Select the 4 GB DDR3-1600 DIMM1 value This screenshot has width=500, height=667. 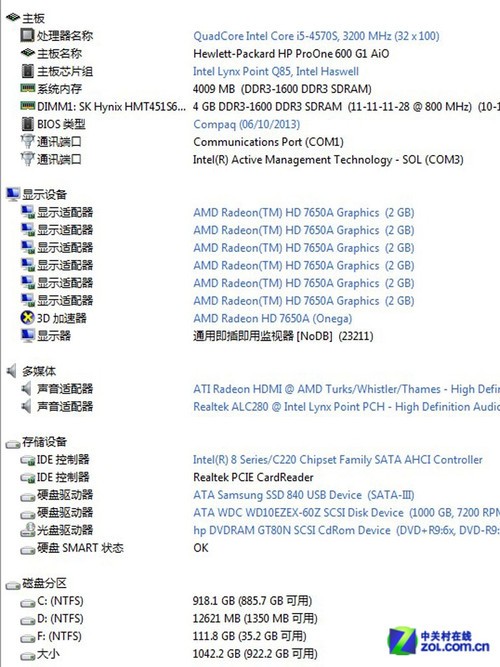(346, 106)
